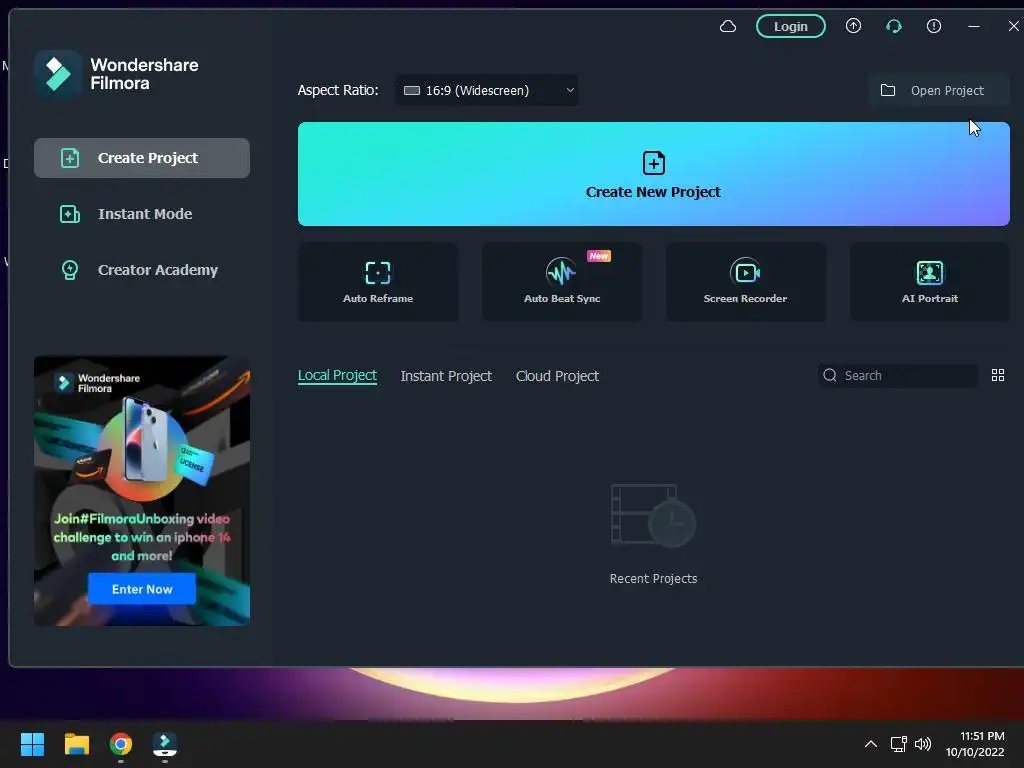Image resolution: width=1024 pixels, height=768 pixels.
Task: Launch Auto Reframe tool
Action: tap(378, 282)
